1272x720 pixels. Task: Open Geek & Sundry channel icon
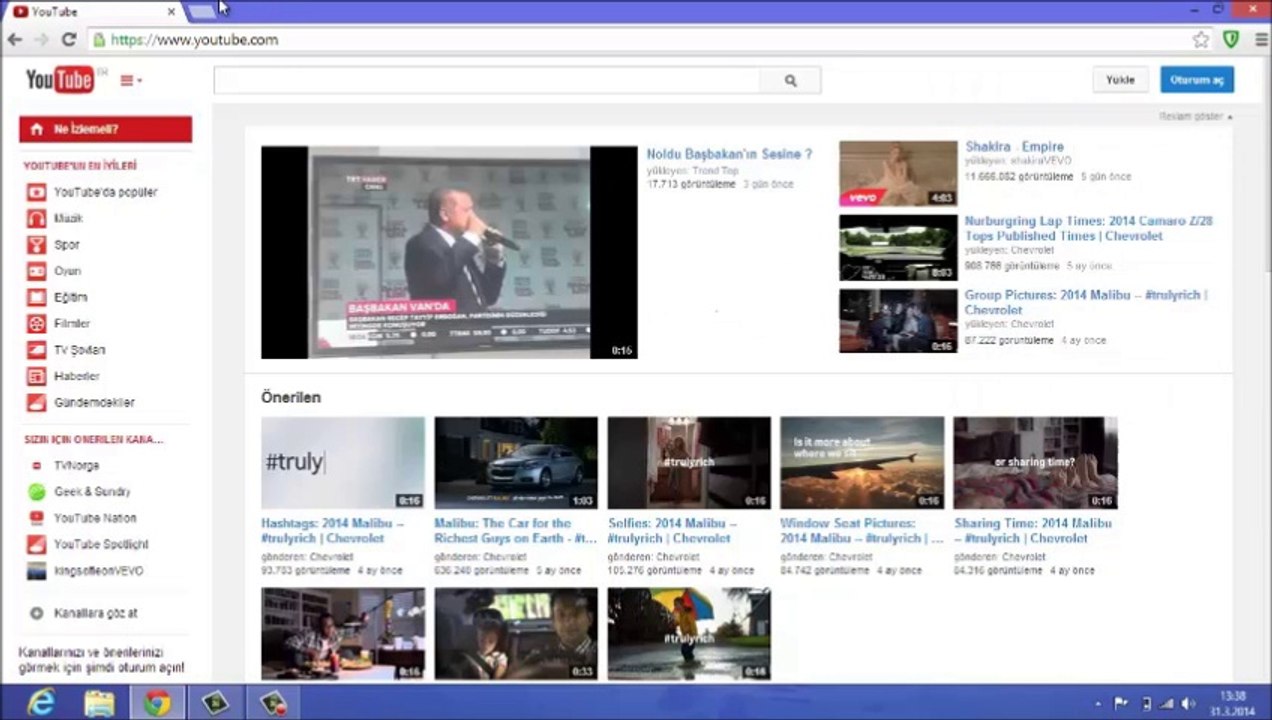click(36, 492)
